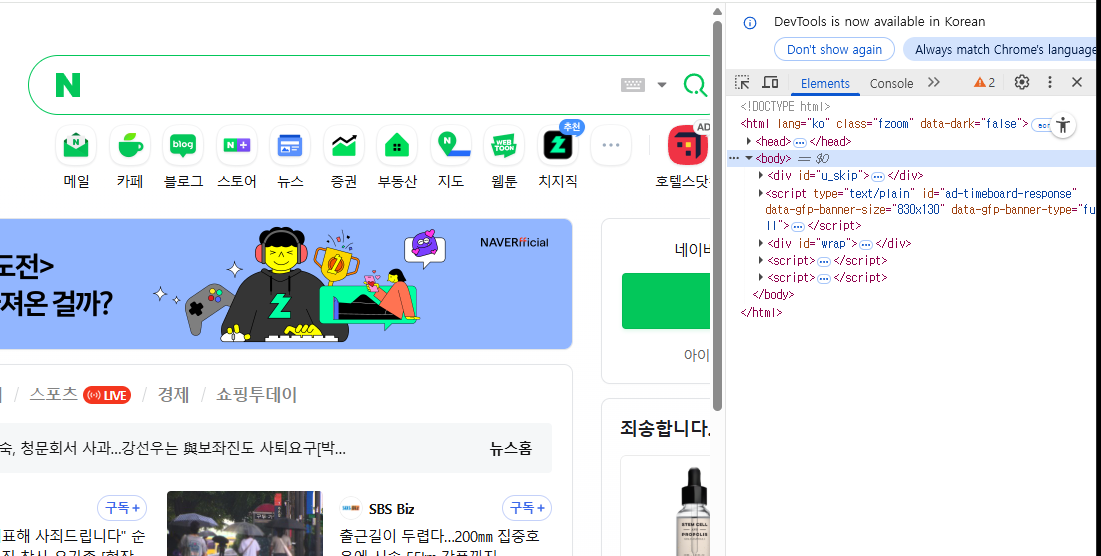1101x556 pixels.
Task: Open the Map (지도) shortcut icon
Action: coord(450,145)
